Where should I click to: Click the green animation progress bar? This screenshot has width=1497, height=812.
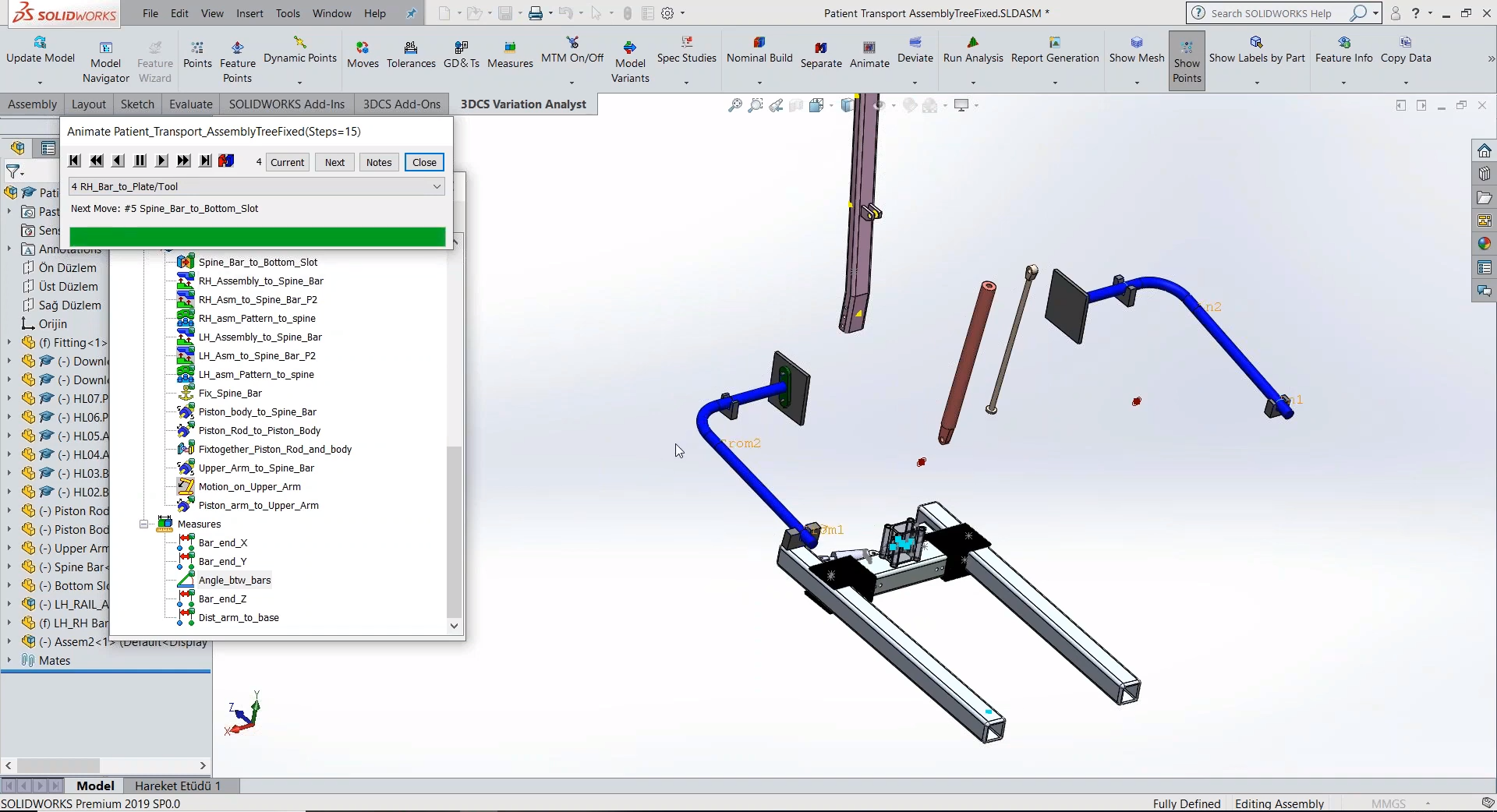tap(257, 237)
